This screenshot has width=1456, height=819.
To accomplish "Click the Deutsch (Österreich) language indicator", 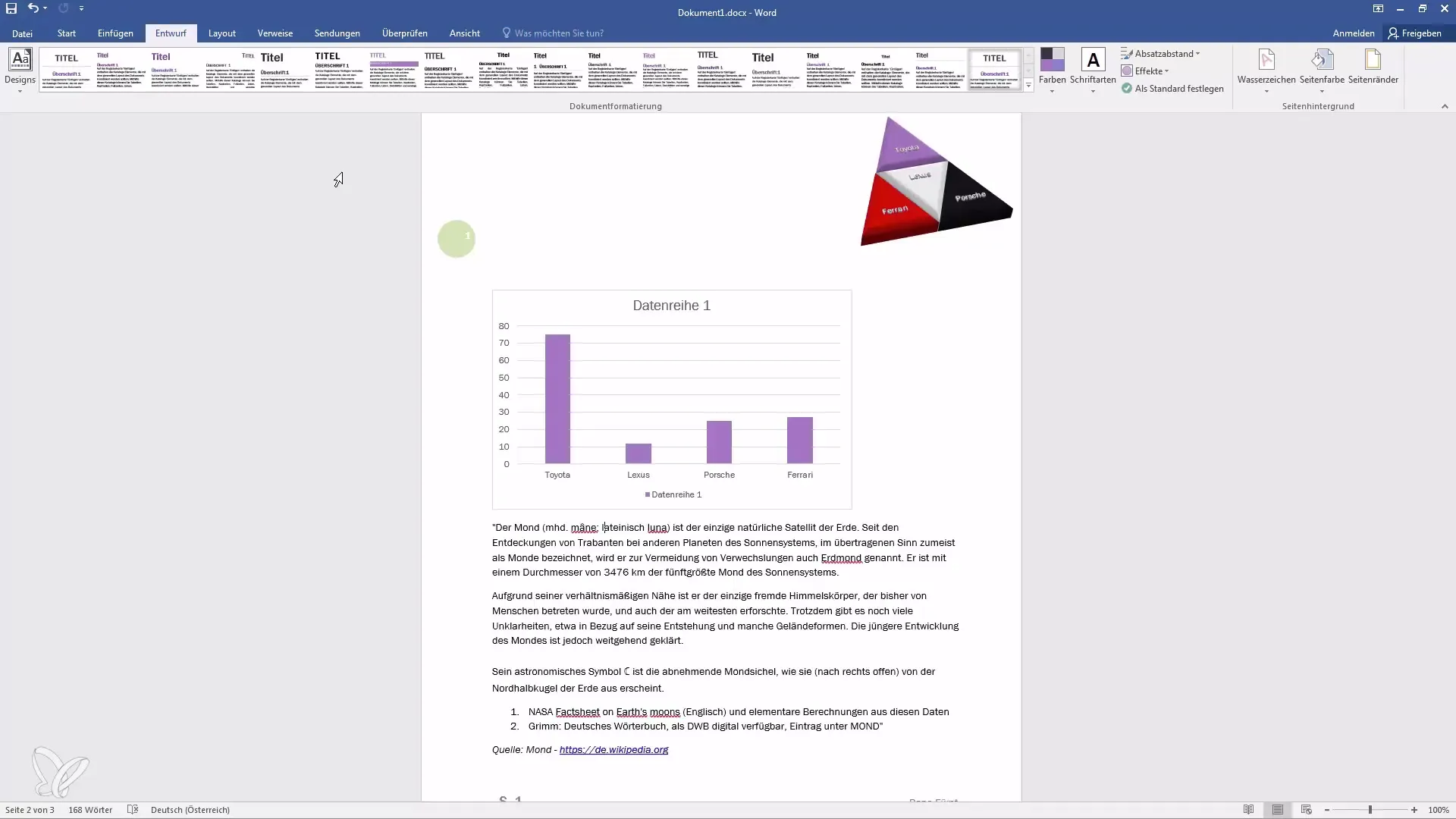I will click(190, 810).
